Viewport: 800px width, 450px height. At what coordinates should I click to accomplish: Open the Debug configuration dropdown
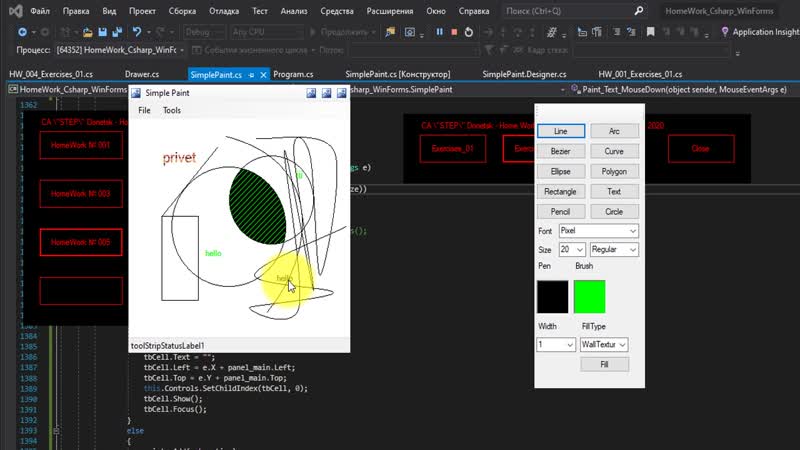(x=204, y=32)
